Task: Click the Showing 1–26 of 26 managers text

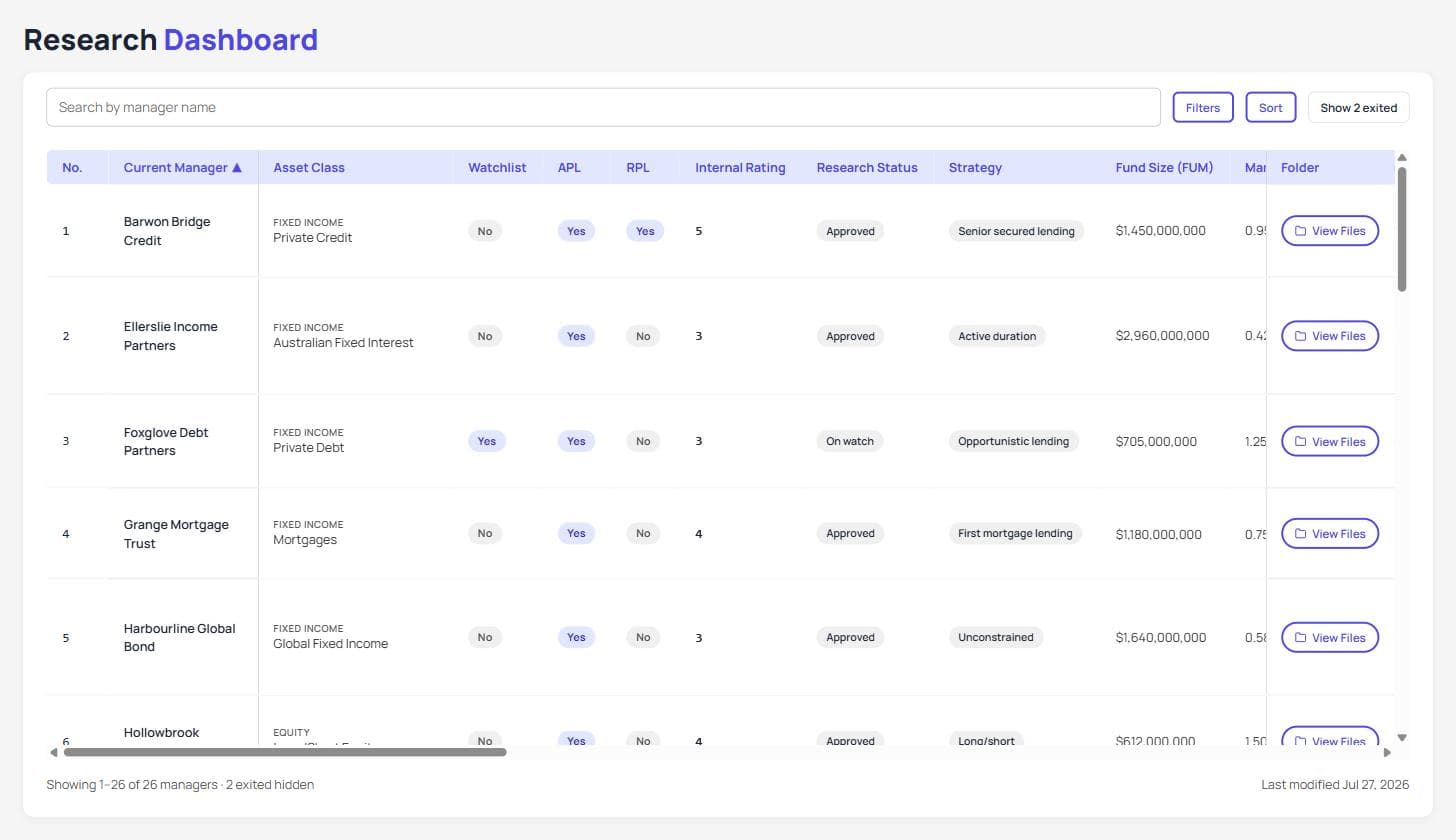Action: 131,785
